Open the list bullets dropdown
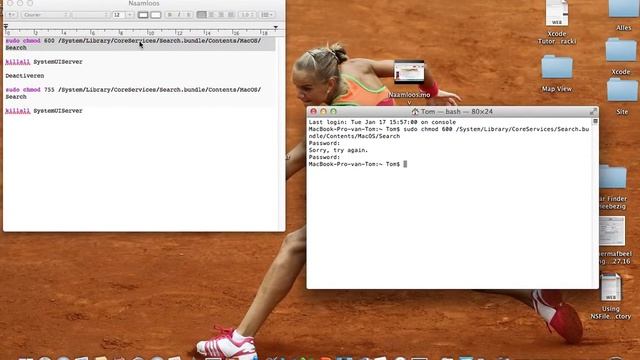 click(x=267, y=15)
